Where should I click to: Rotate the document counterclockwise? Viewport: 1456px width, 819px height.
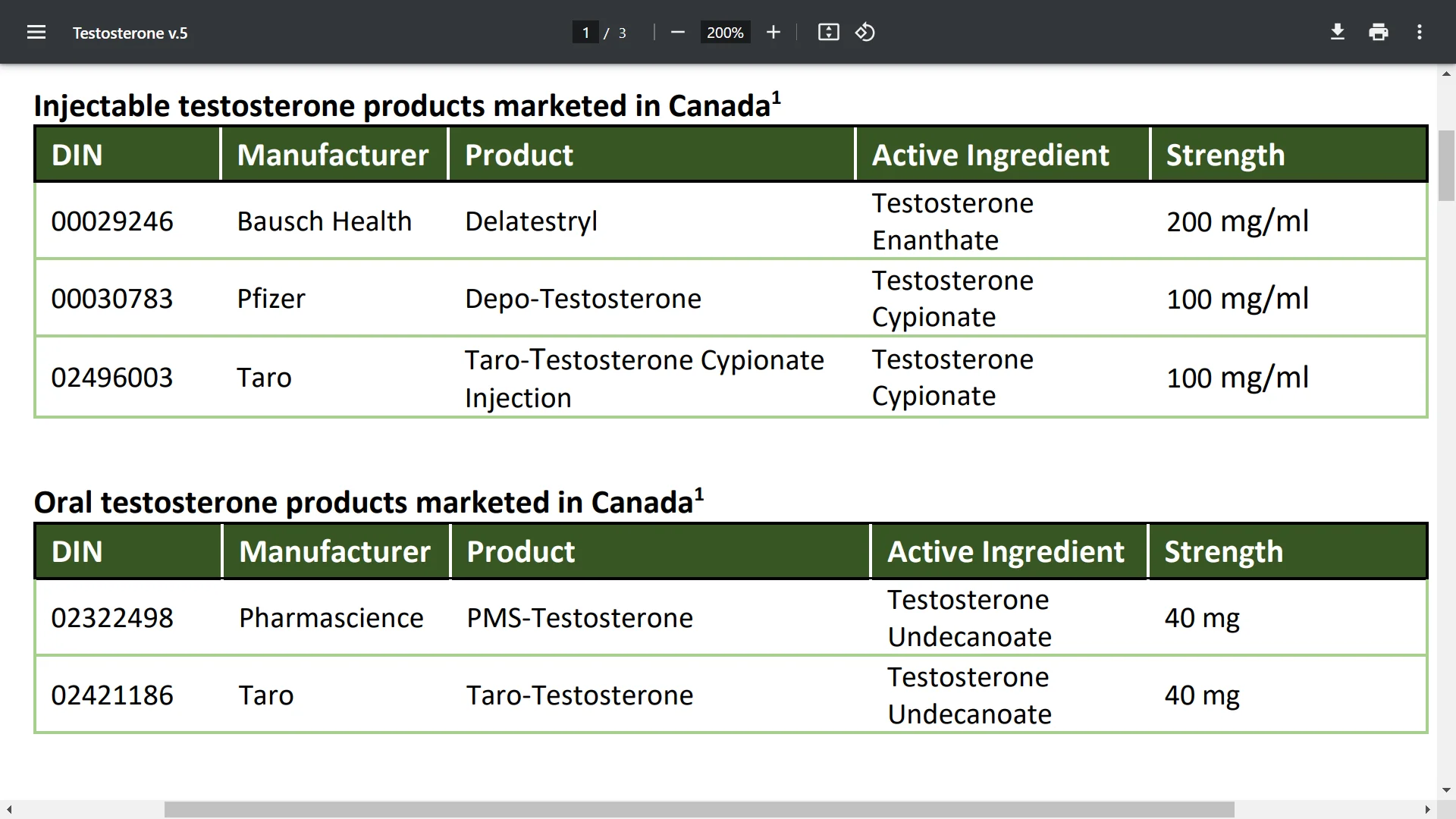[x=865, y=32]
